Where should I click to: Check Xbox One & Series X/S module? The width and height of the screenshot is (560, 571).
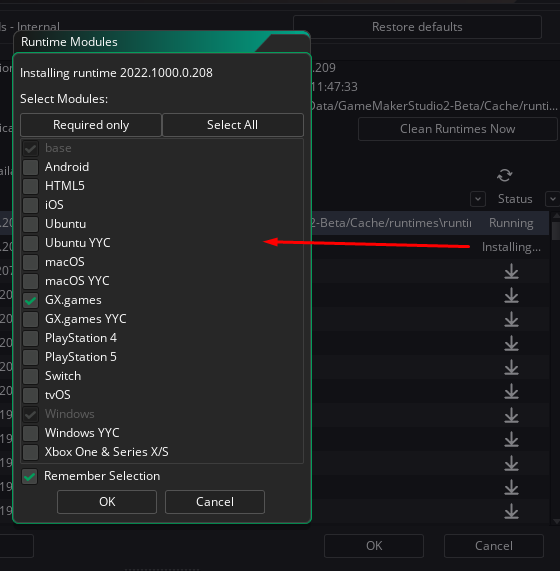pos(31,452)
